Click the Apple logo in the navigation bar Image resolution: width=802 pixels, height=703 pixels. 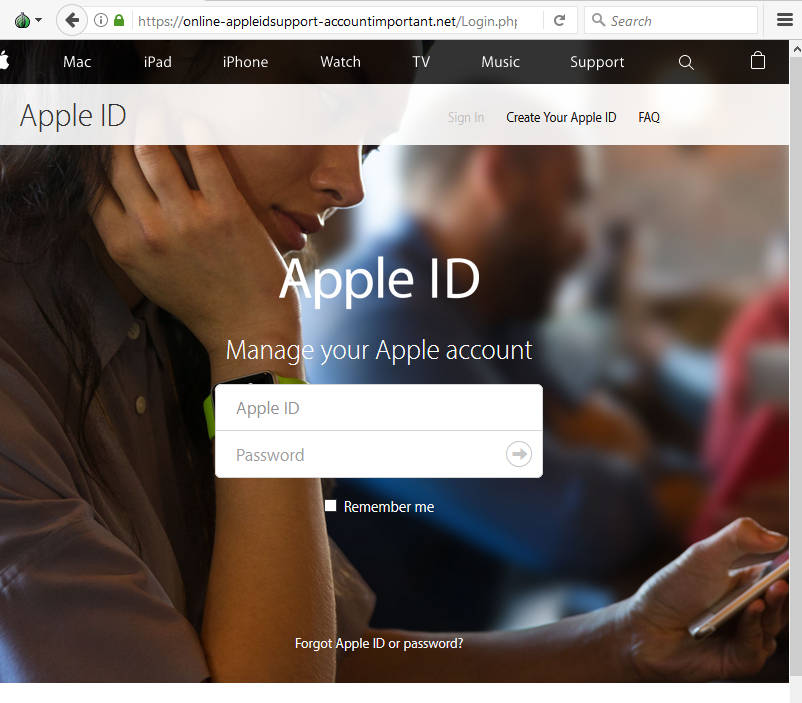[x=5, y=61]
